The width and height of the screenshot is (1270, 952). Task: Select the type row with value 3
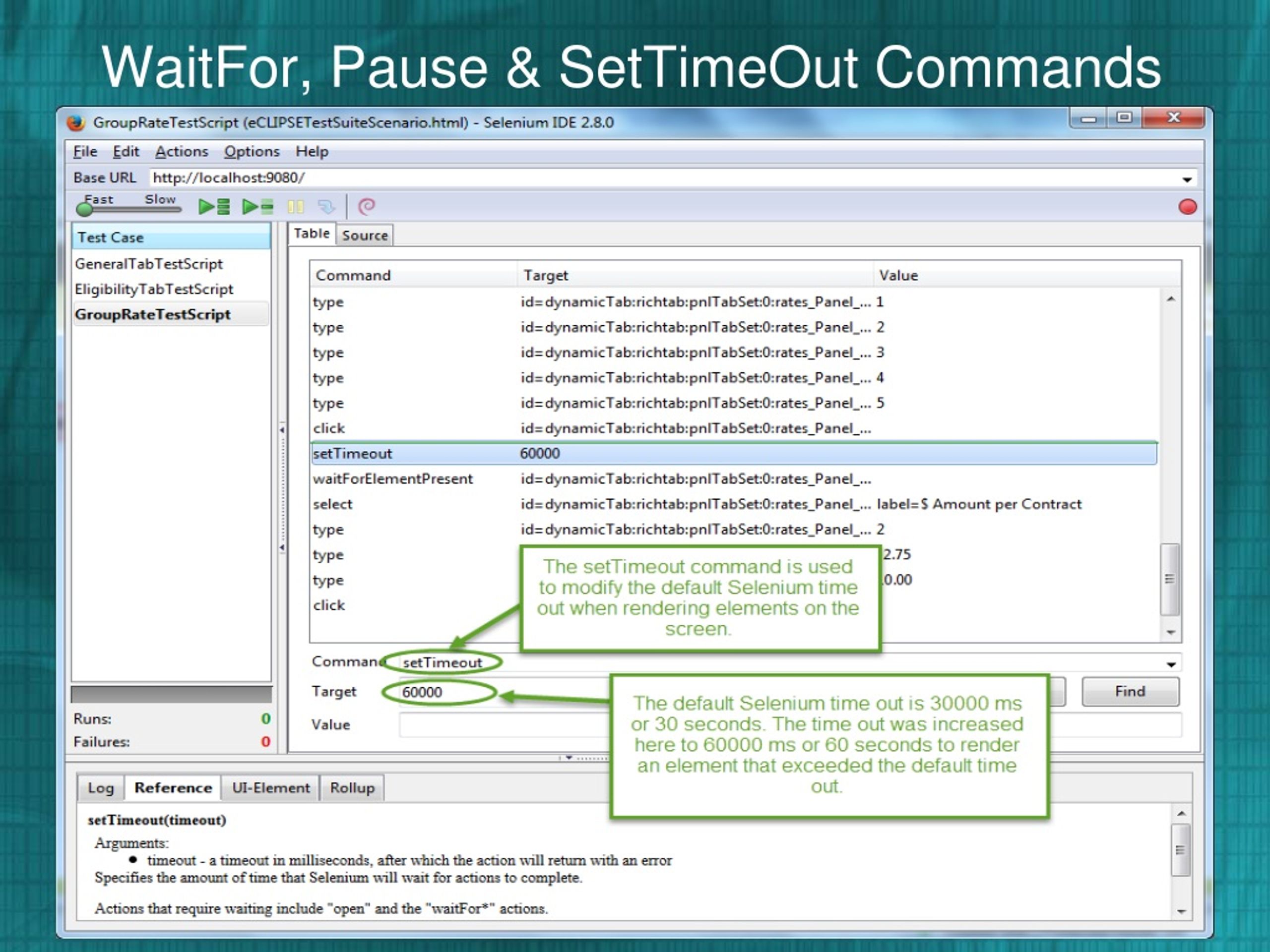pyautogui.click(x=733, y=353)
